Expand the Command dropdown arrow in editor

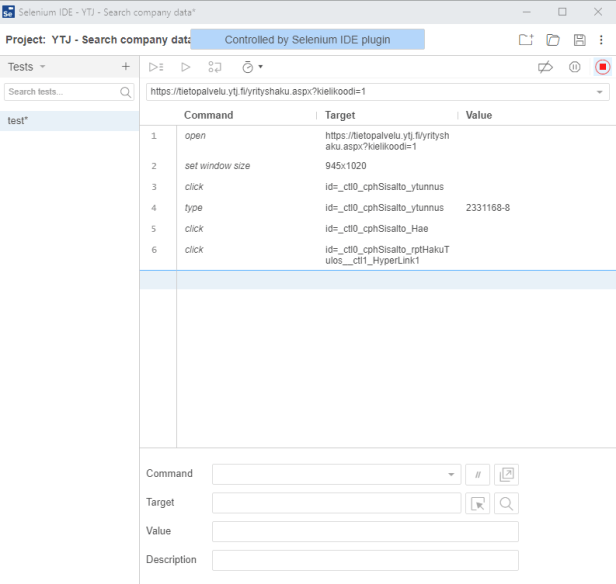point(451,474)
